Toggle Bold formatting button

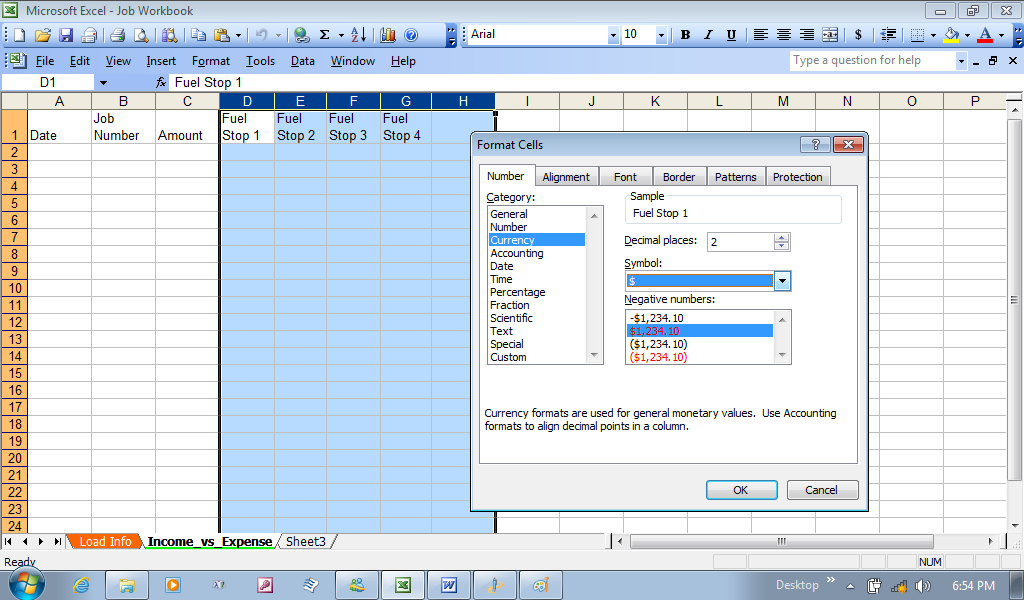(x=685, y=35)
